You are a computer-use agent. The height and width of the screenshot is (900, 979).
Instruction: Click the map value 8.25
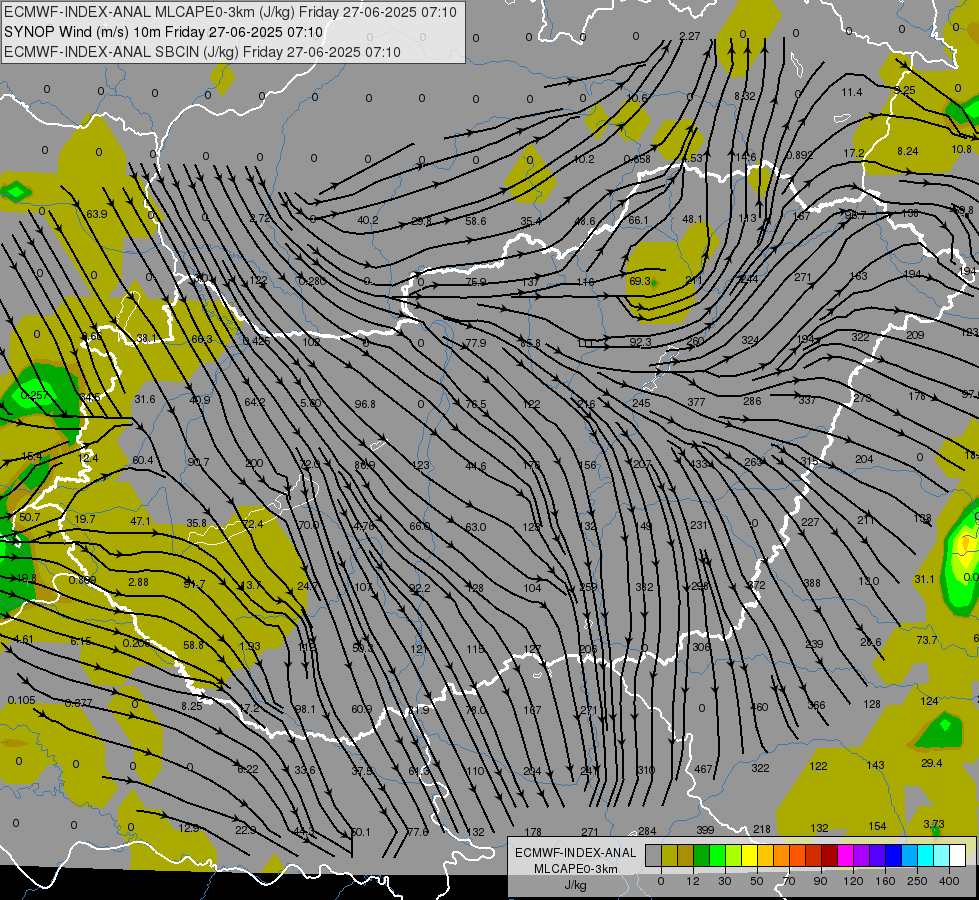click(x=192, y=706)
